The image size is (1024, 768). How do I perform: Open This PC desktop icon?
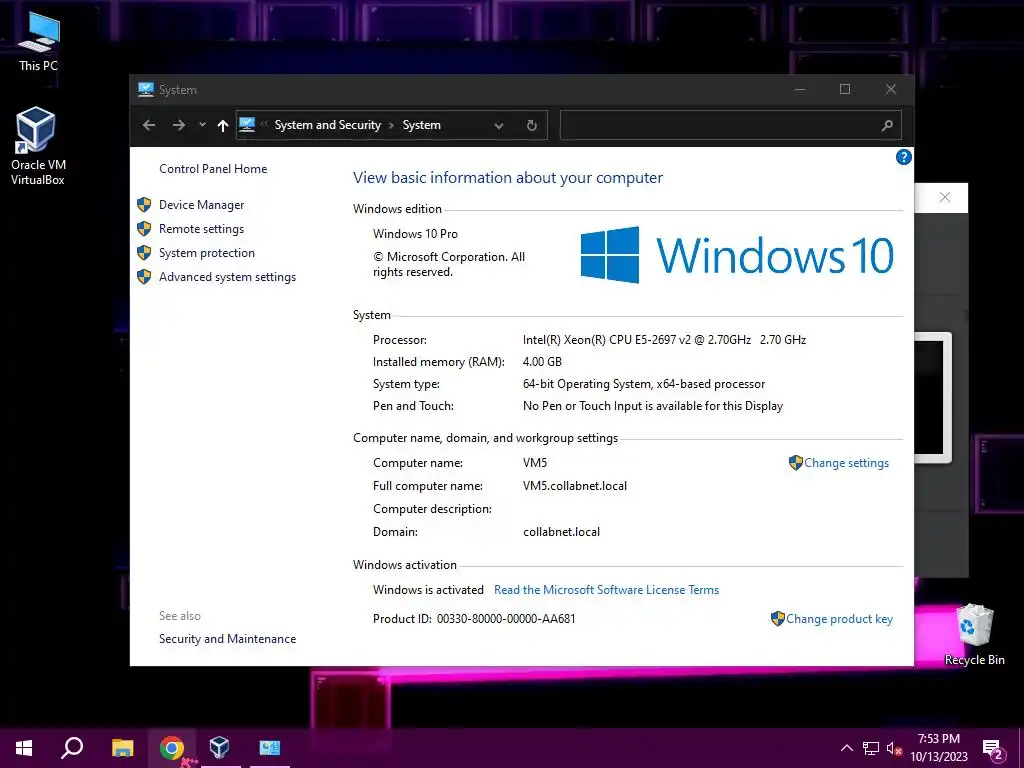pyautogui.click(x=38, y=41)
